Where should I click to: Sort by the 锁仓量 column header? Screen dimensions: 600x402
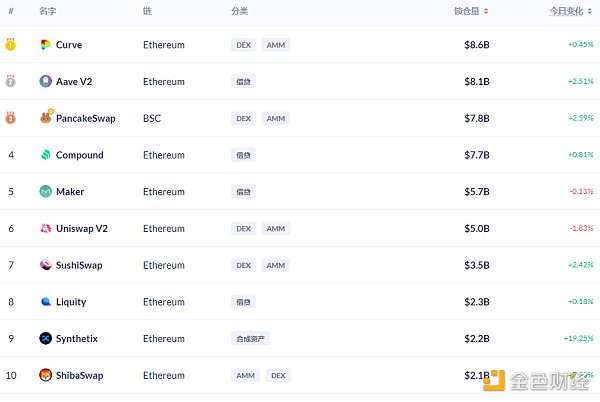472,11
